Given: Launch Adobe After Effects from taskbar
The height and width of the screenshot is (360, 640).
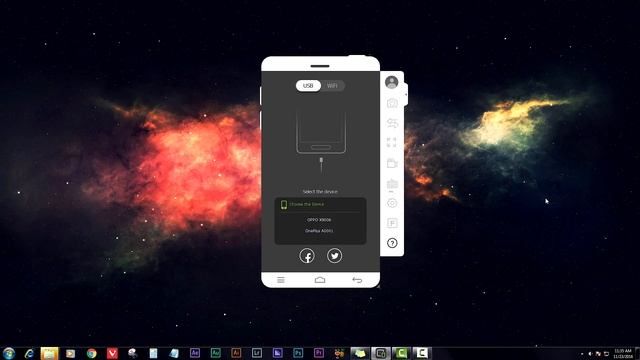Looking at the screenshot, I should coord(195,353).
